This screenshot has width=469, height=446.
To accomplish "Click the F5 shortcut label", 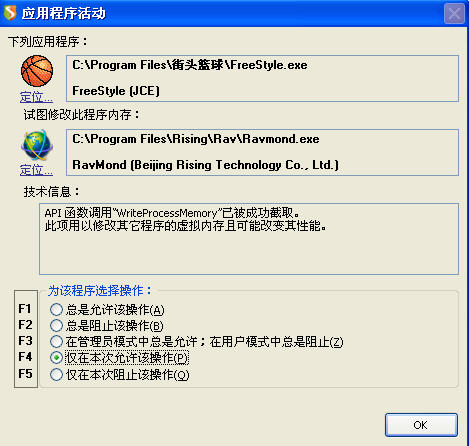I will pos(25,373).
